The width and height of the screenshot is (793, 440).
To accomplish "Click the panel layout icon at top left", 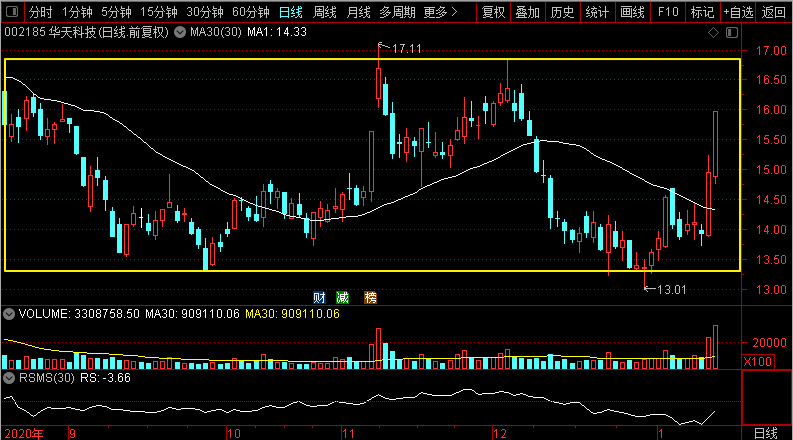I will click(x=13, y=11).
